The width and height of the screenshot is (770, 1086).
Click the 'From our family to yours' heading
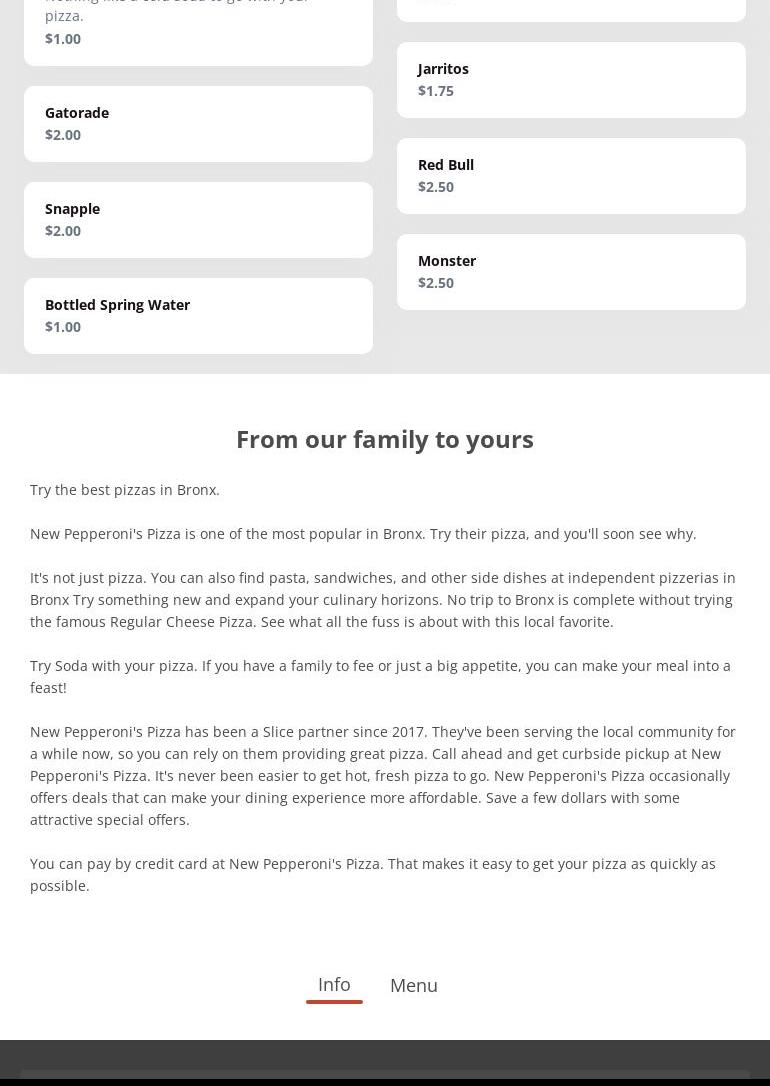(385, 439)
